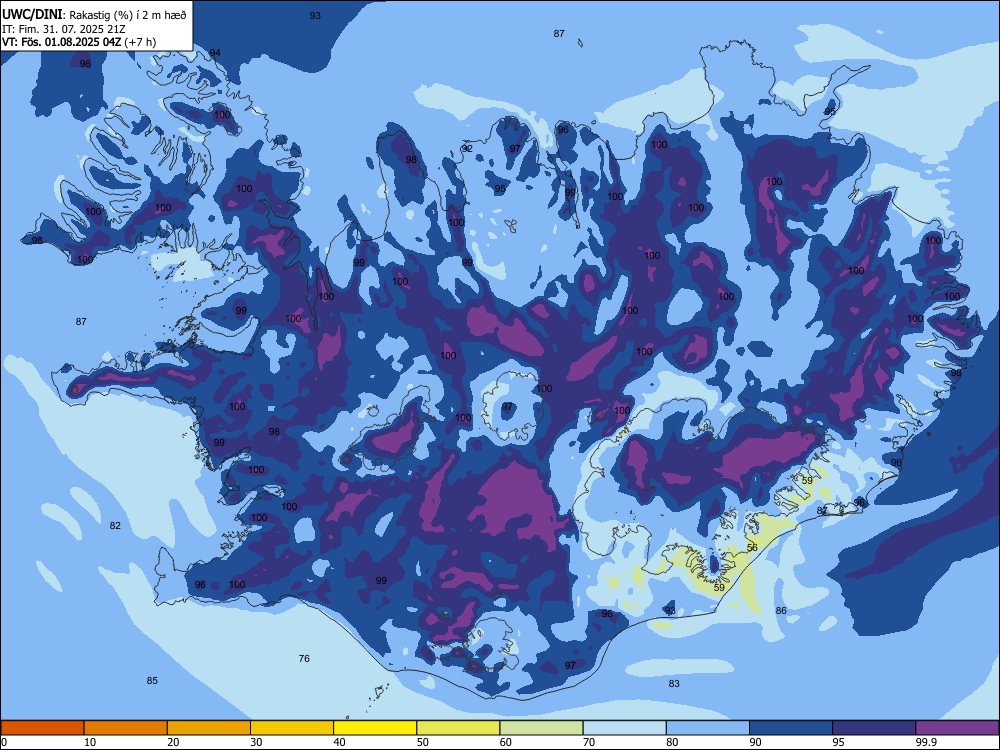Image resolution: width=1000 pixels, height=750 pixels.
Task: Click the dark orange 0–10 legend swatch
Action: coord(42,728)
